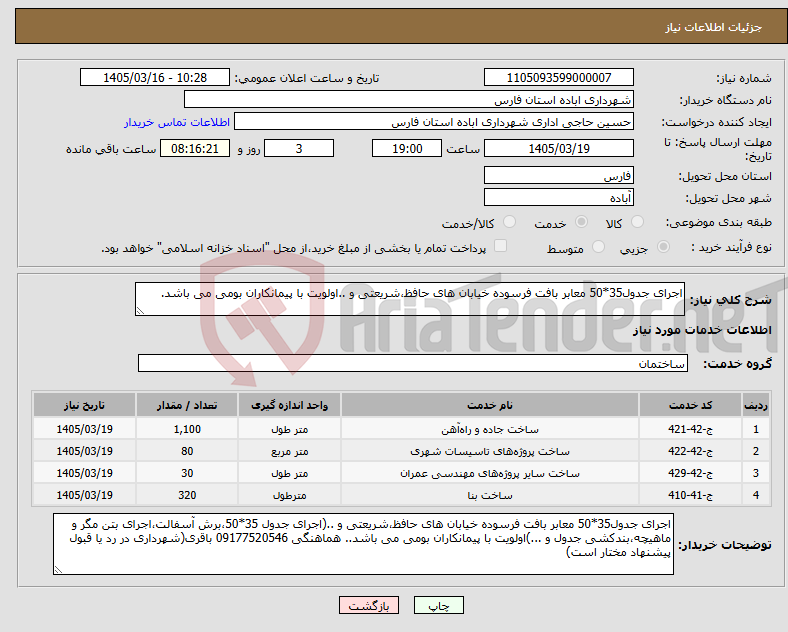Click the quantity cell 30

tap(187, 473)
